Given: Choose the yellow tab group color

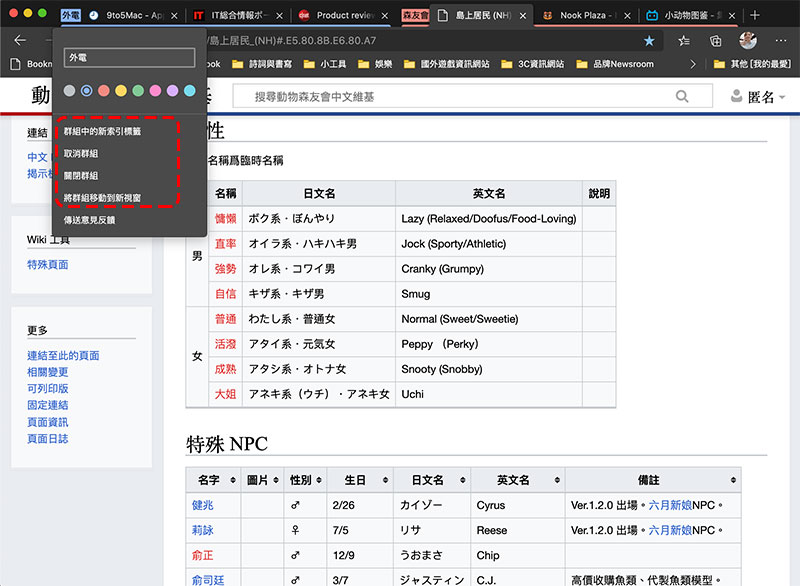Looking at the screenshot, I should pyautogui.click(x=121, y=91).
